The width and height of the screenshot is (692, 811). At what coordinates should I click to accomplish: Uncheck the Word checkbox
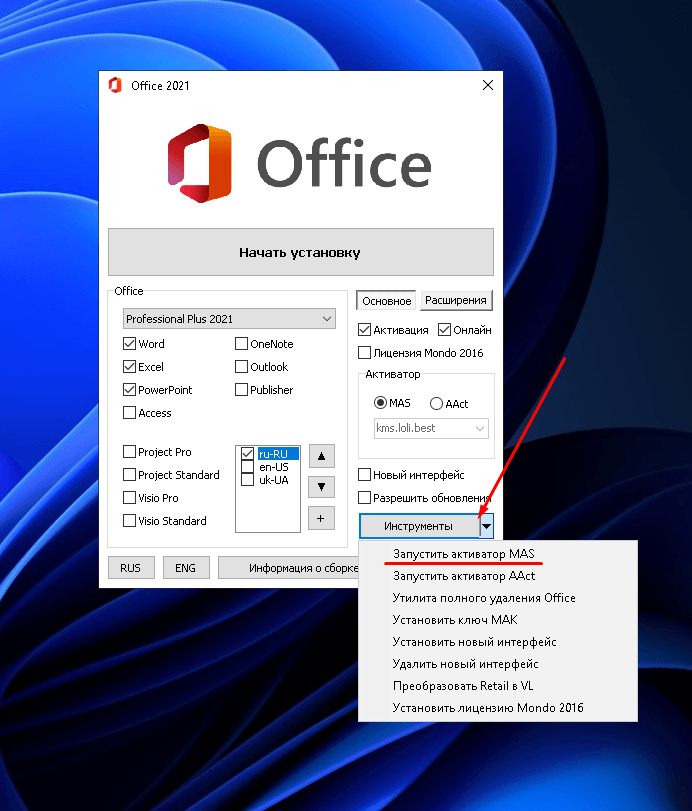[129, 343]
